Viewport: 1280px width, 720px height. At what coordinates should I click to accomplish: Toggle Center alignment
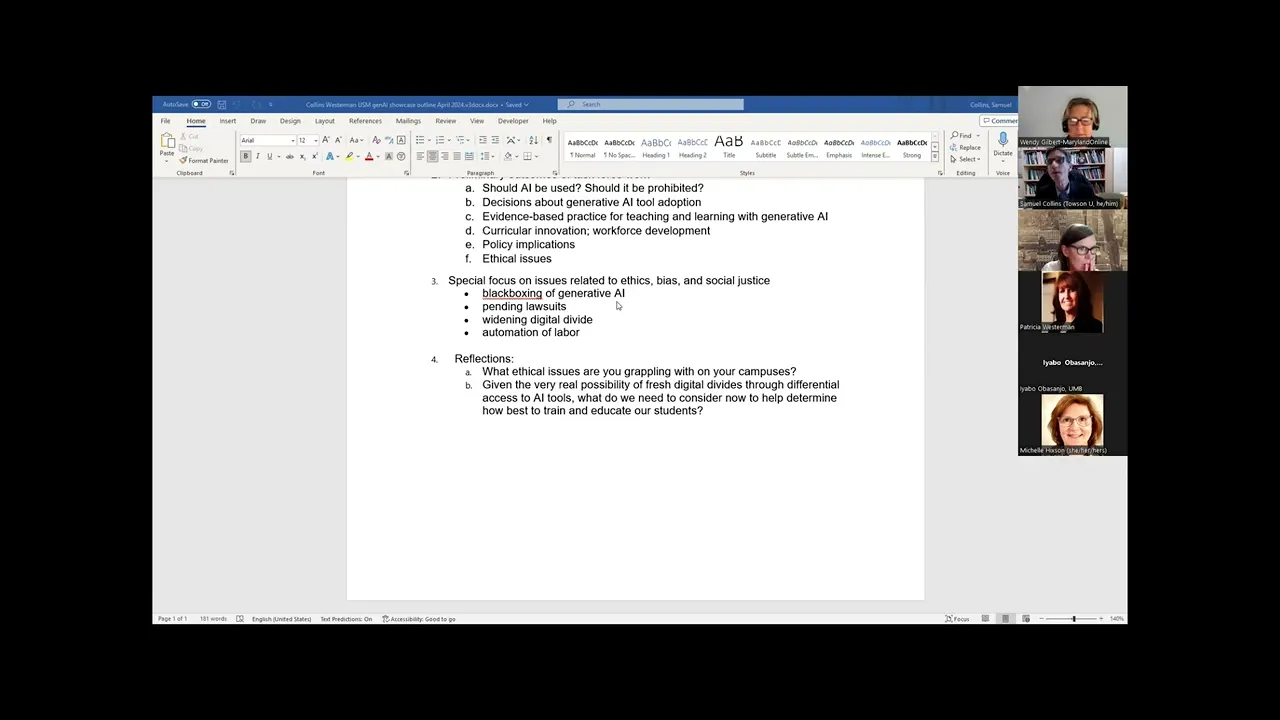[x=432, y=156]
